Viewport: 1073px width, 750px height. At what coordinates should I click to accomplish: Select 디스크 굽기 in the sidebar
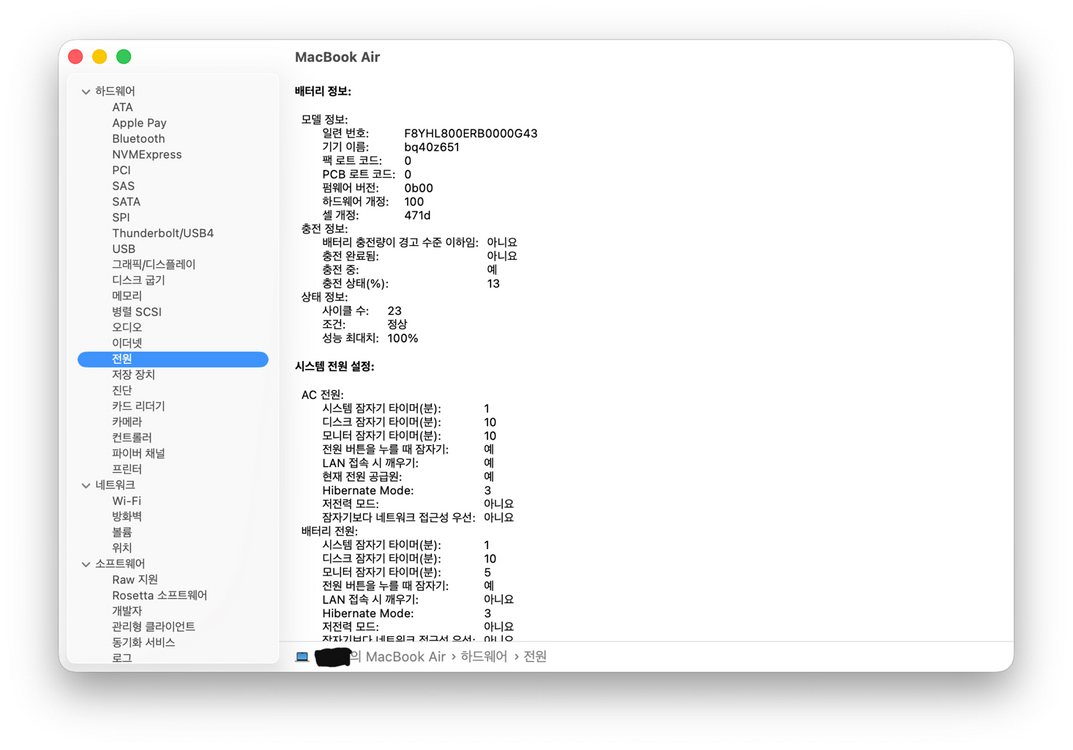(x=138, y=280)
